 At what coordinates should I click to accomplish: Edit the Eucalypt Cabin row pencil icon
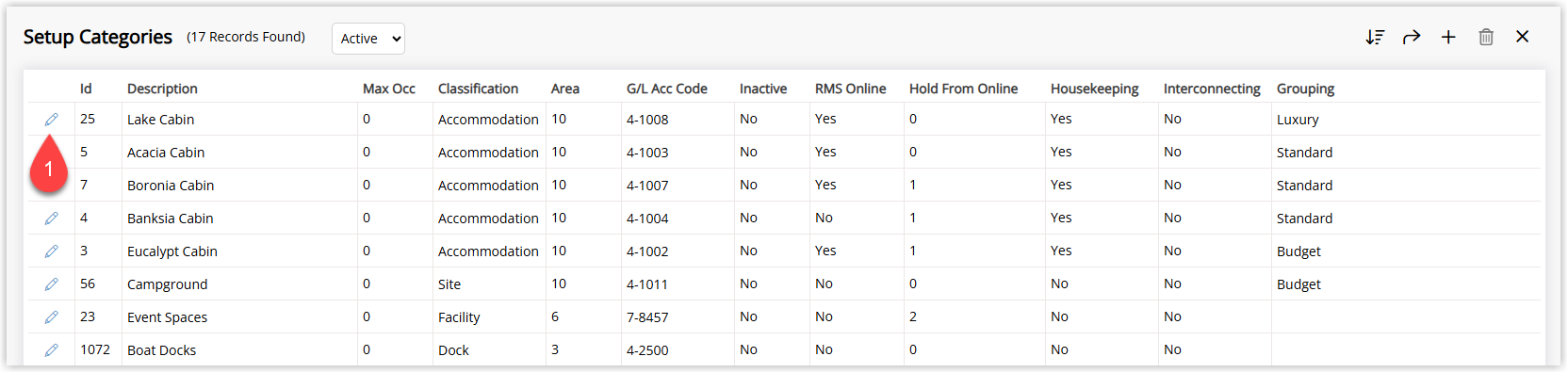coord(52,251)
